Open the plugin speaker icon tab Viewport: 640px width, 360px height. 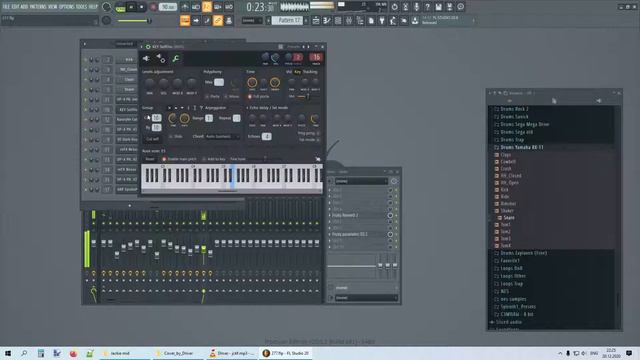pyautogui.click(x=146, y=59)
